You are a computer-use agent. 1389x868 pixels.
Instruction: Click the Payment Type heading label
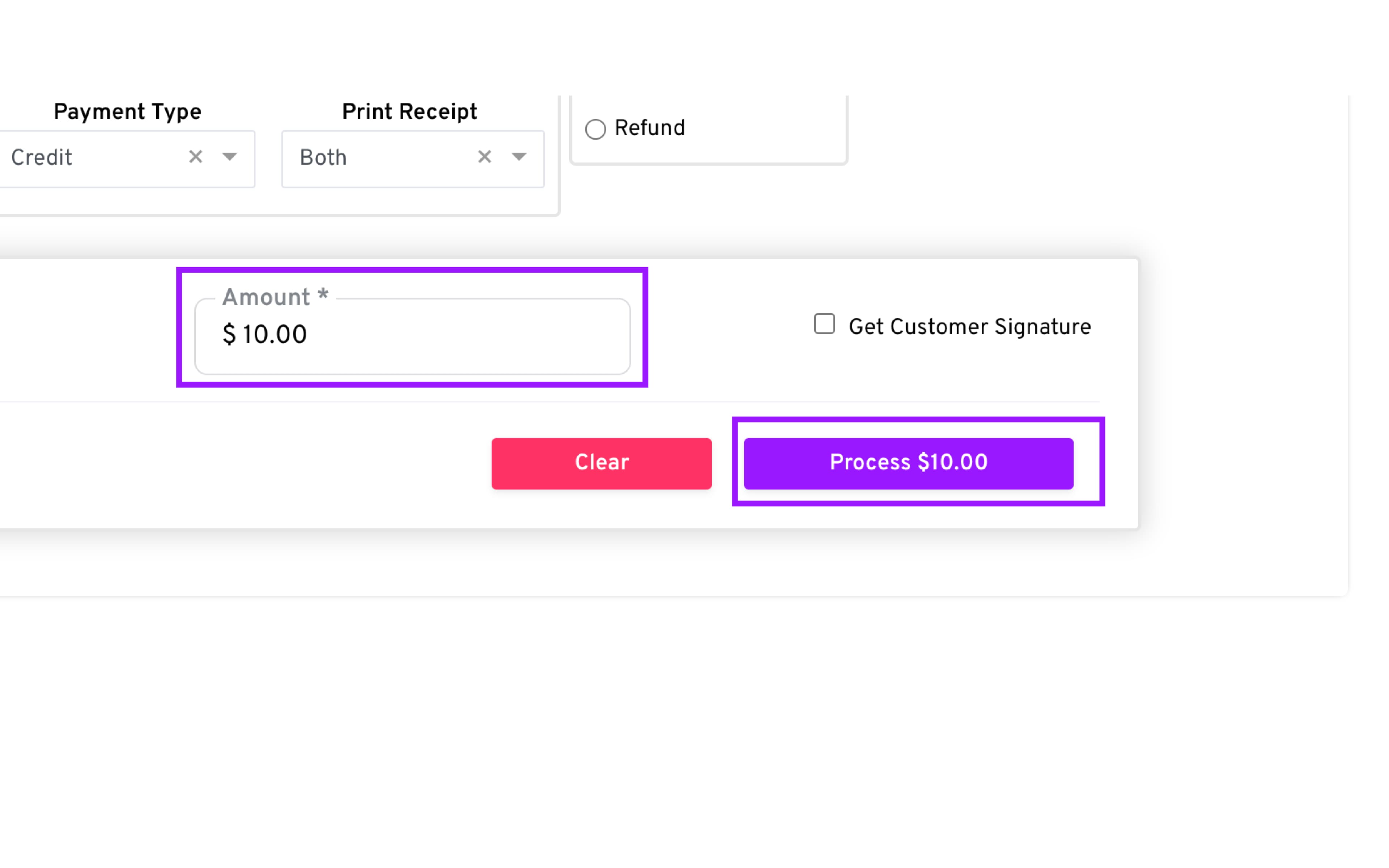(x=127, y=111)
